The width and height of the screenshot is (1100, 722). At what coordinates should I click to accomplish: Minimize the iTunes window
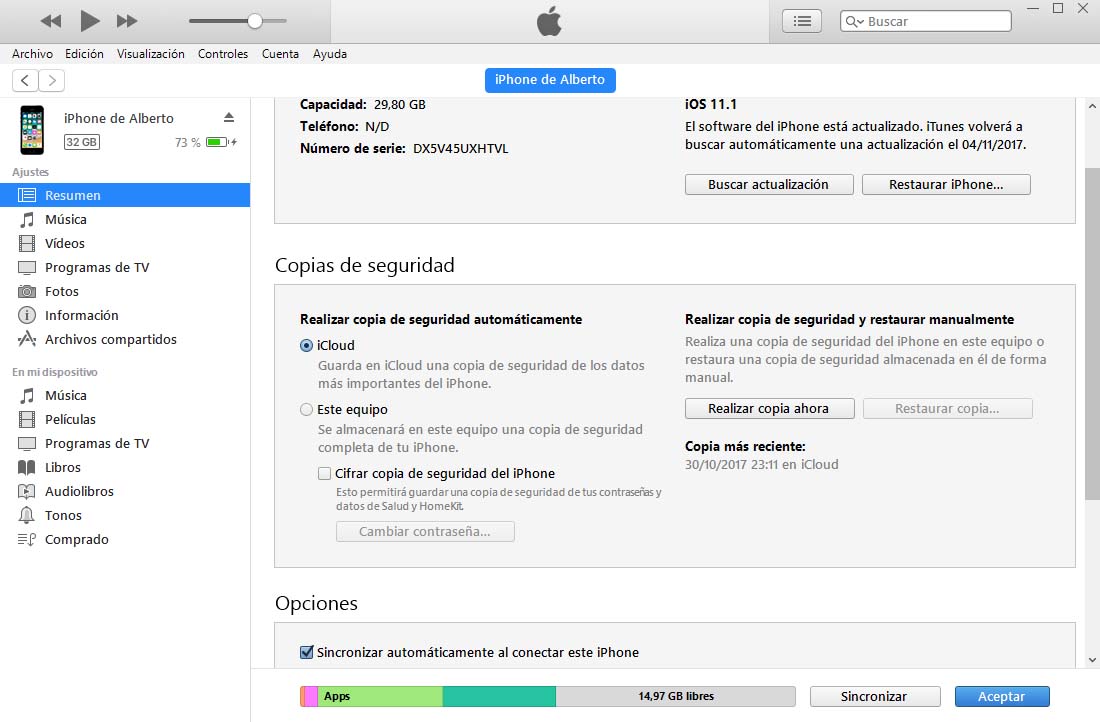click(1032, 8)
